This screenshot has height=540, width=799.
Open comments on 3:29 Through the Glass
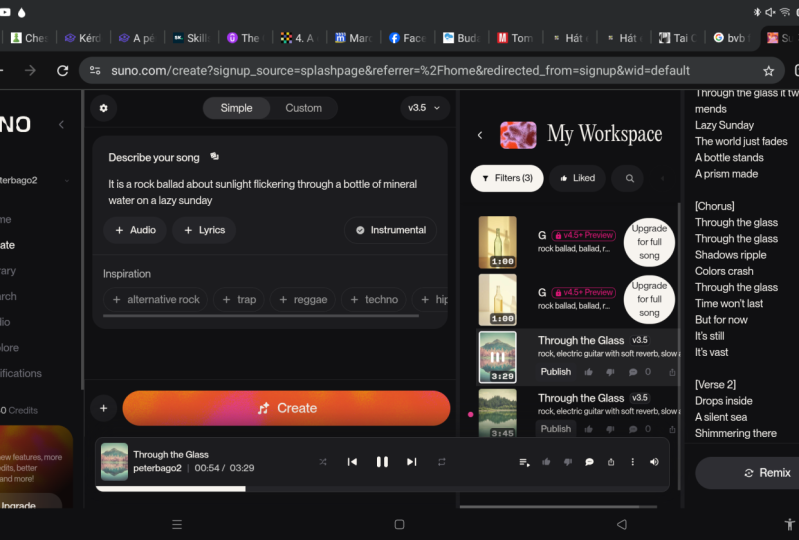pyautogui.click(x=633, y=372)
